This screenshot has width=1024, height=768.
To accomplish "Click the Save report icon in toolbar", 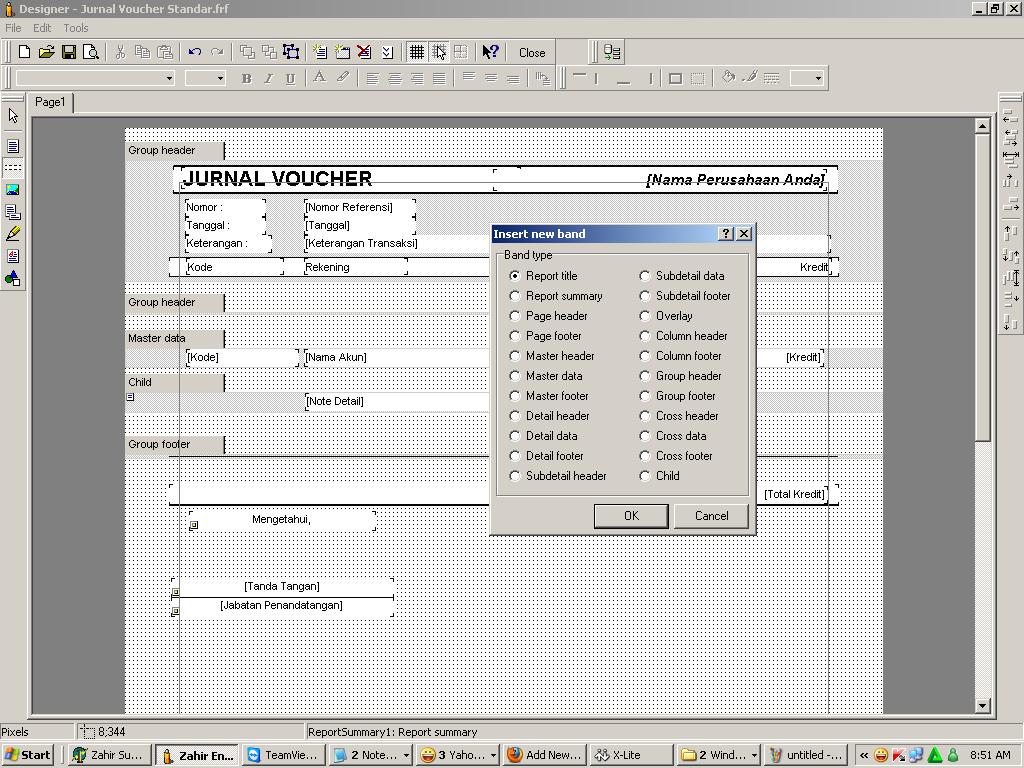I will pyautogui.click(x=69, y=52).
